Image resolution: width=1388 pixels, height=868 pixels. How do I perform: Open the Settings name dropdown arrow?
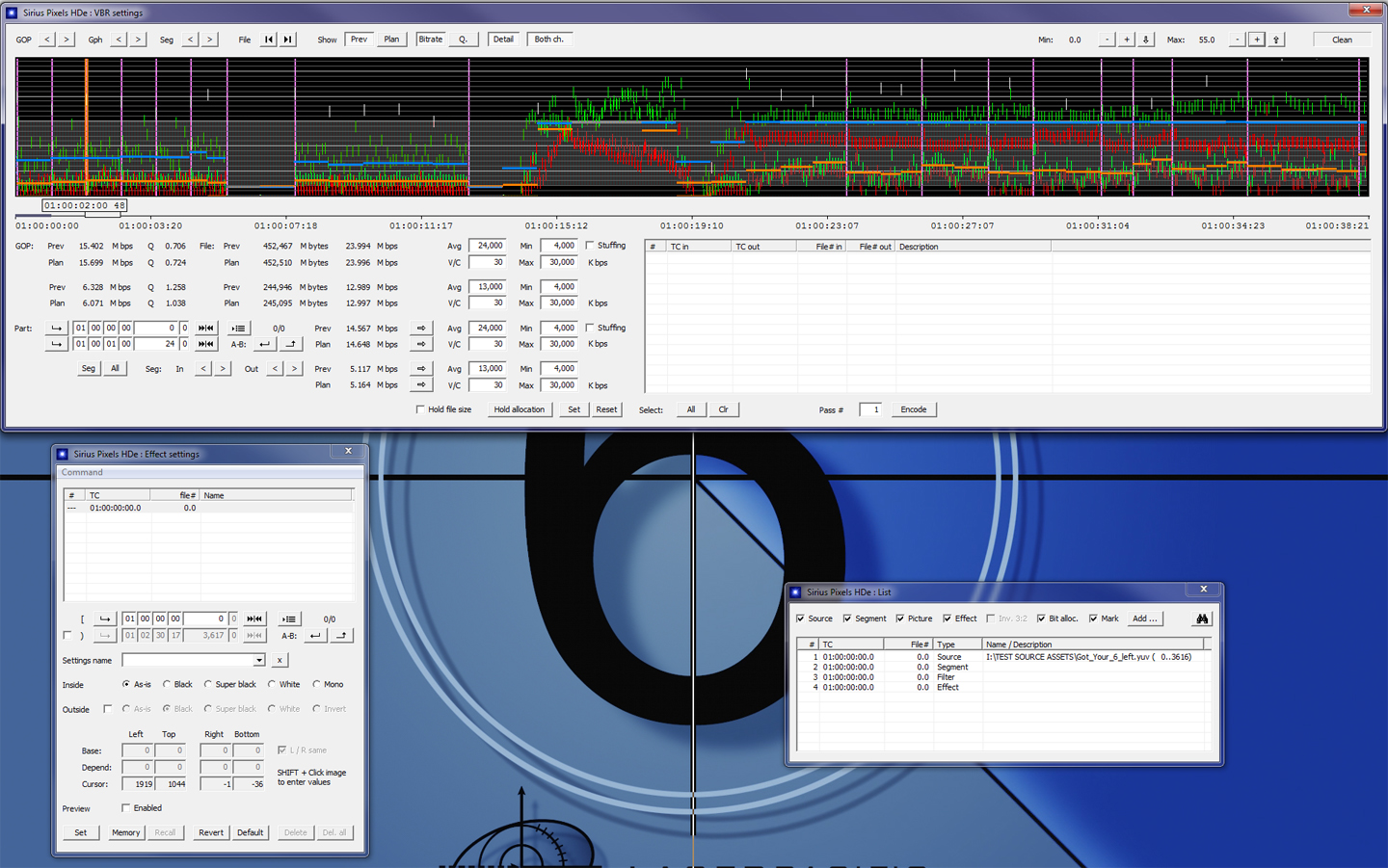click(259, 661)
